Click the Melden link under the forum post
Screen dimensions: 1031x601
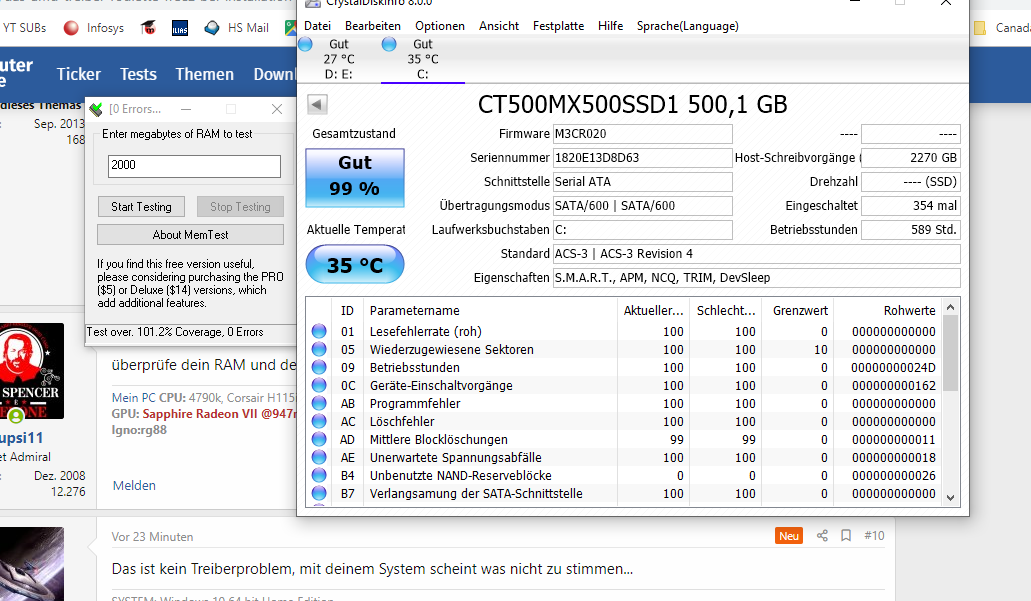[x=134, y=485]
